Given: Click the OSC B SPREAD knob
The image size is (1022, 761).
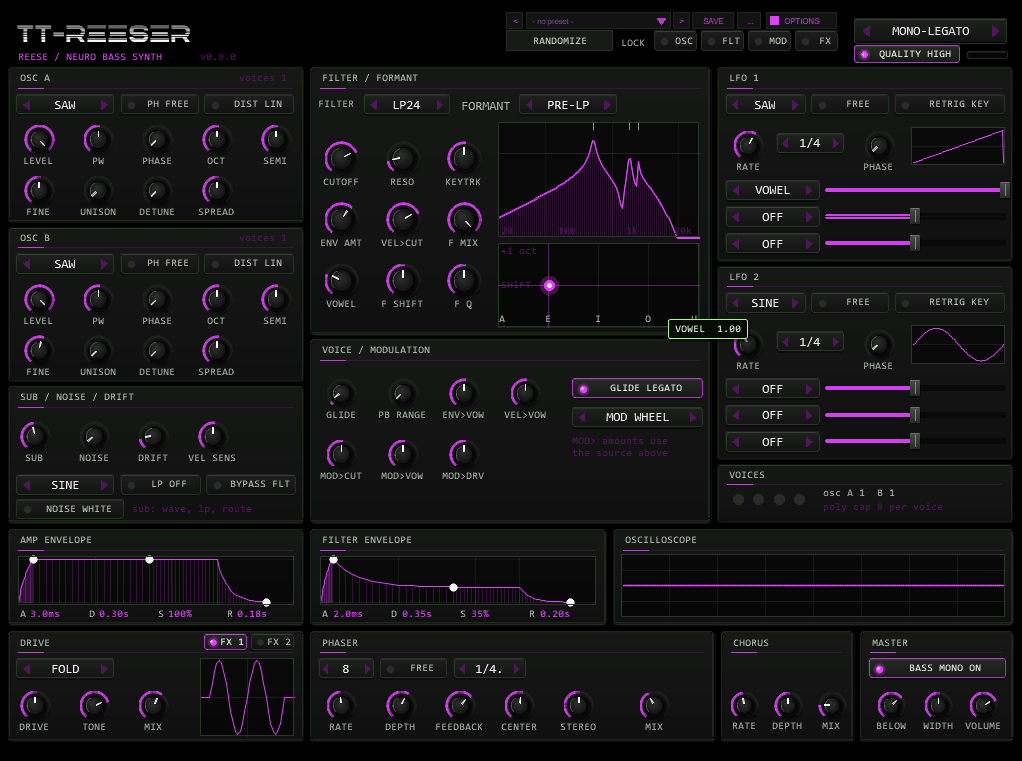Looking at the screenshot, I should click(x=216, y=351).
